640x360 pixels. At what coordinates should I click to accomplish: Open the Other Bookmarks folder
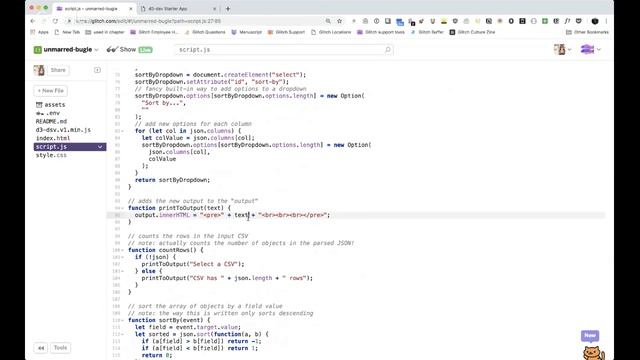(x=587, y=32)
